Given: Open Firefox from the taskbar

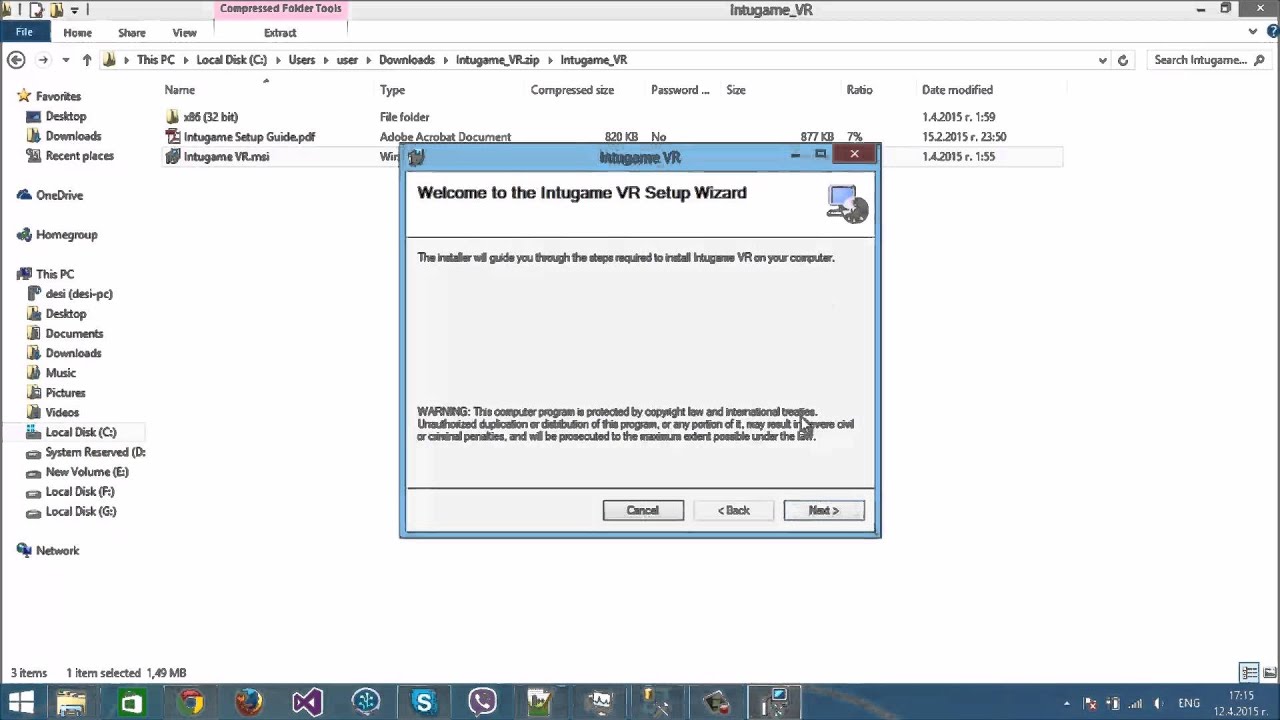Looking at the screenshot, I should coord(248,703).
